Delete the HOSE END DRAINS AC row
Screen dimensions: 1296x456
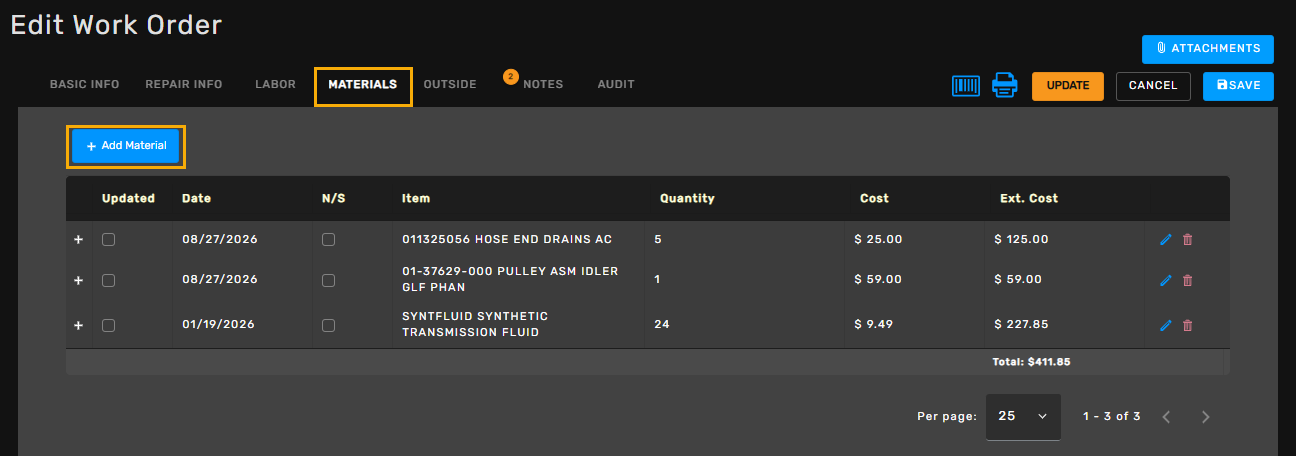coord(1188,240)
